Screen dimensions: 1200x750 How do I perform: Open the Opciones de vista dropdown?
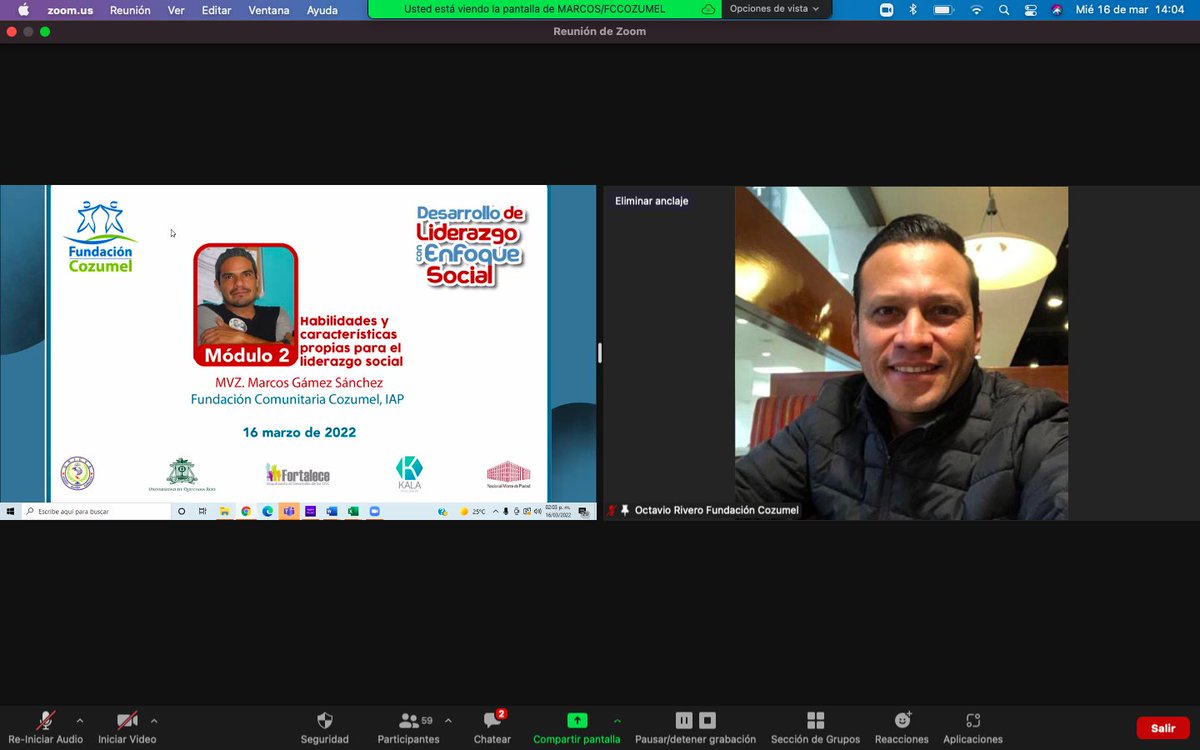coord(774,9)
